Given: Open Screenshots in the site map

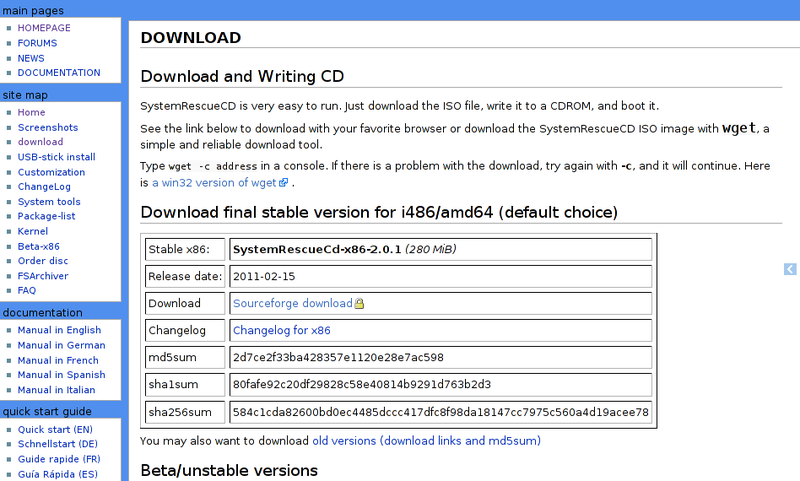Looking at the screenshot, I should [x=47, y=128].
